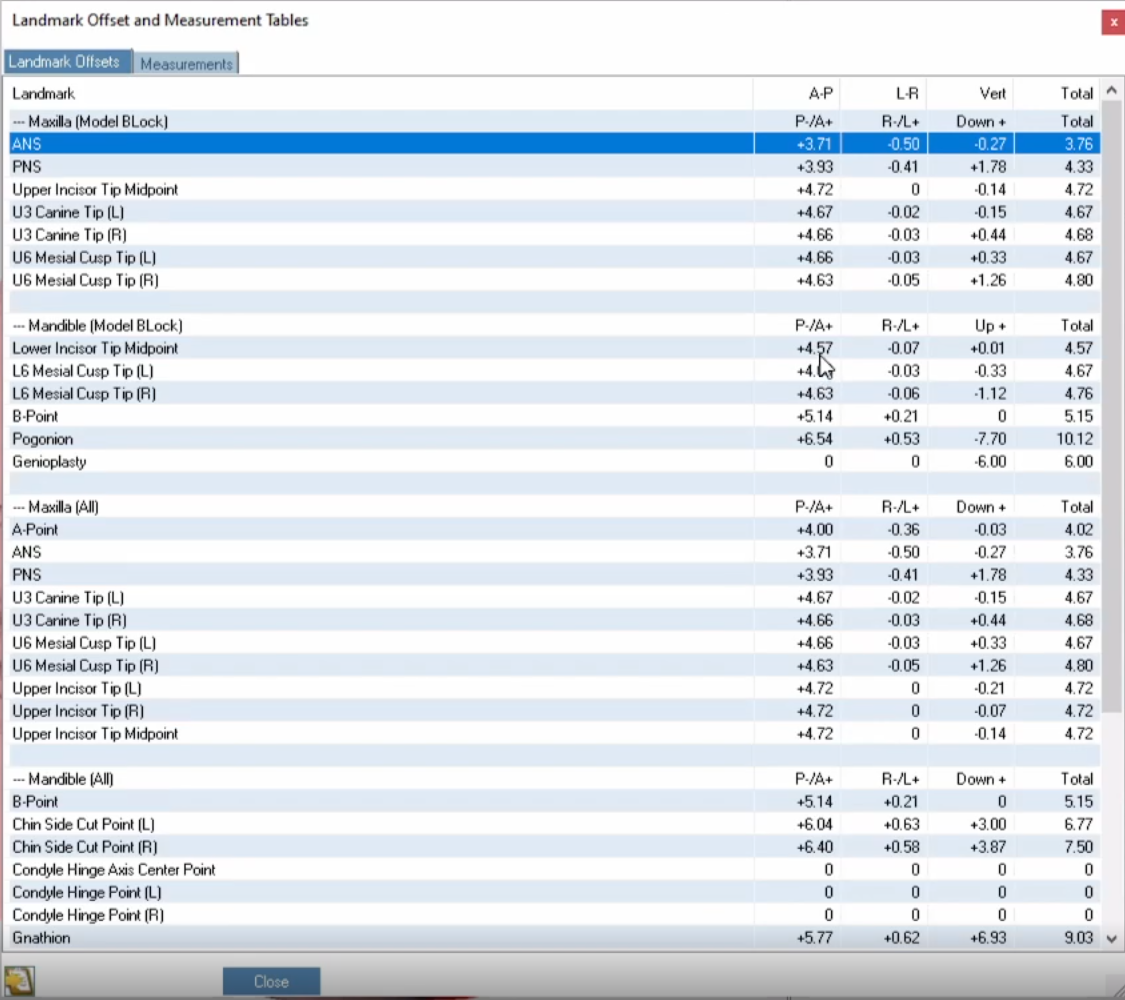Screen dimensions: 1125x1000
Task: Select the Landmark Offsets tab
Action: [66, 62]
